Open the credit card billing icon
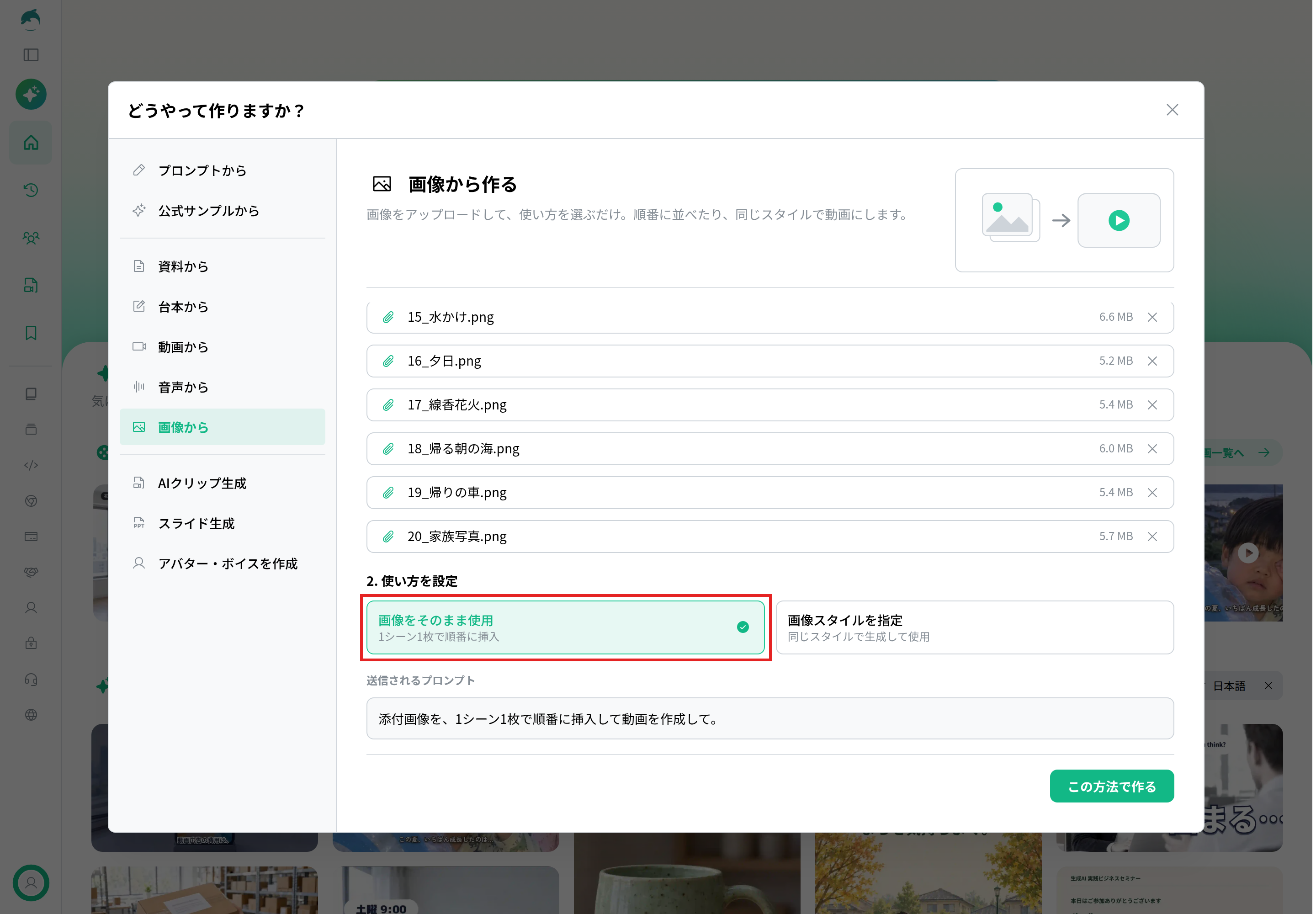Screen dimensions: 1316x914 point(31,537)
